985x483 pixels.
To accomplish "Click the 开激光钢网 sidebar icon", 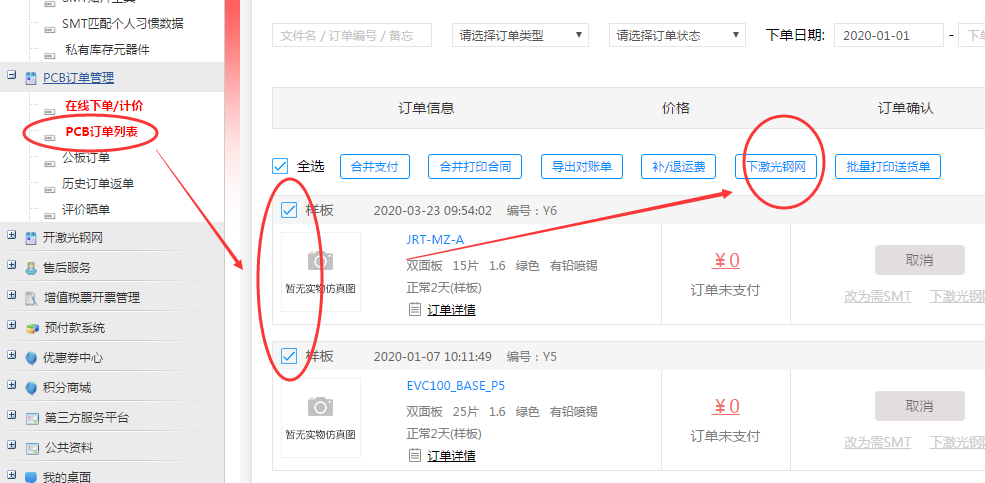I will [32, 238].
